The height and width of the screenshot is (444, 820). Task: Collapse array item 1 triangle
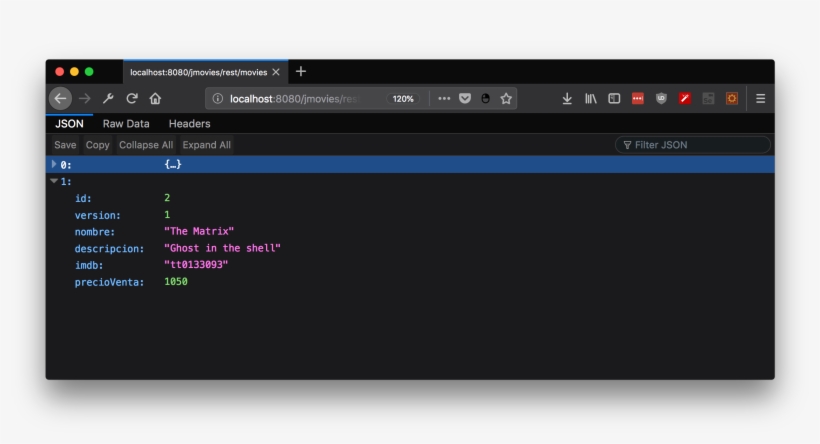tap(54, 181)
